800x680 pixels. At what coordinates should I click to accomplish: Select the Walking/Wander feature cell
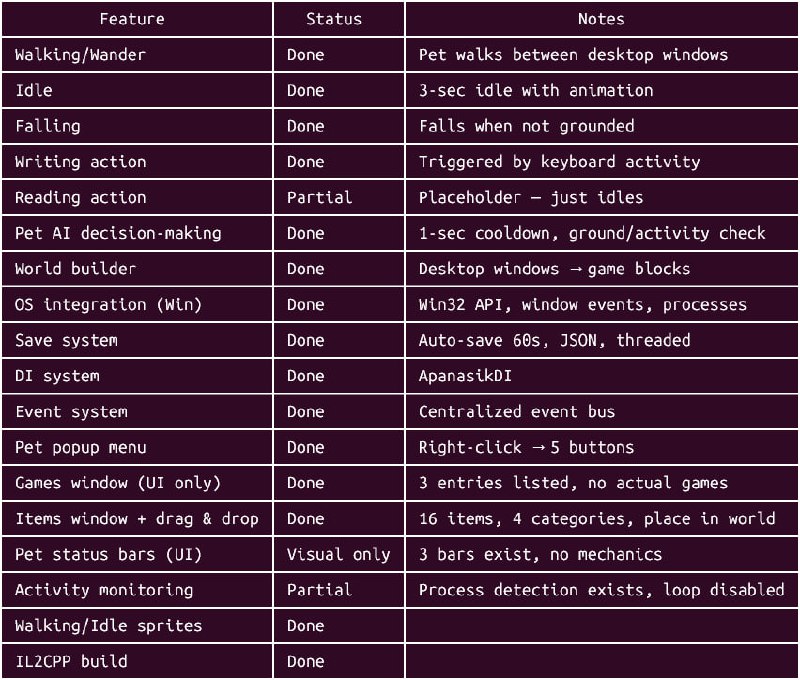coord(80,55)
